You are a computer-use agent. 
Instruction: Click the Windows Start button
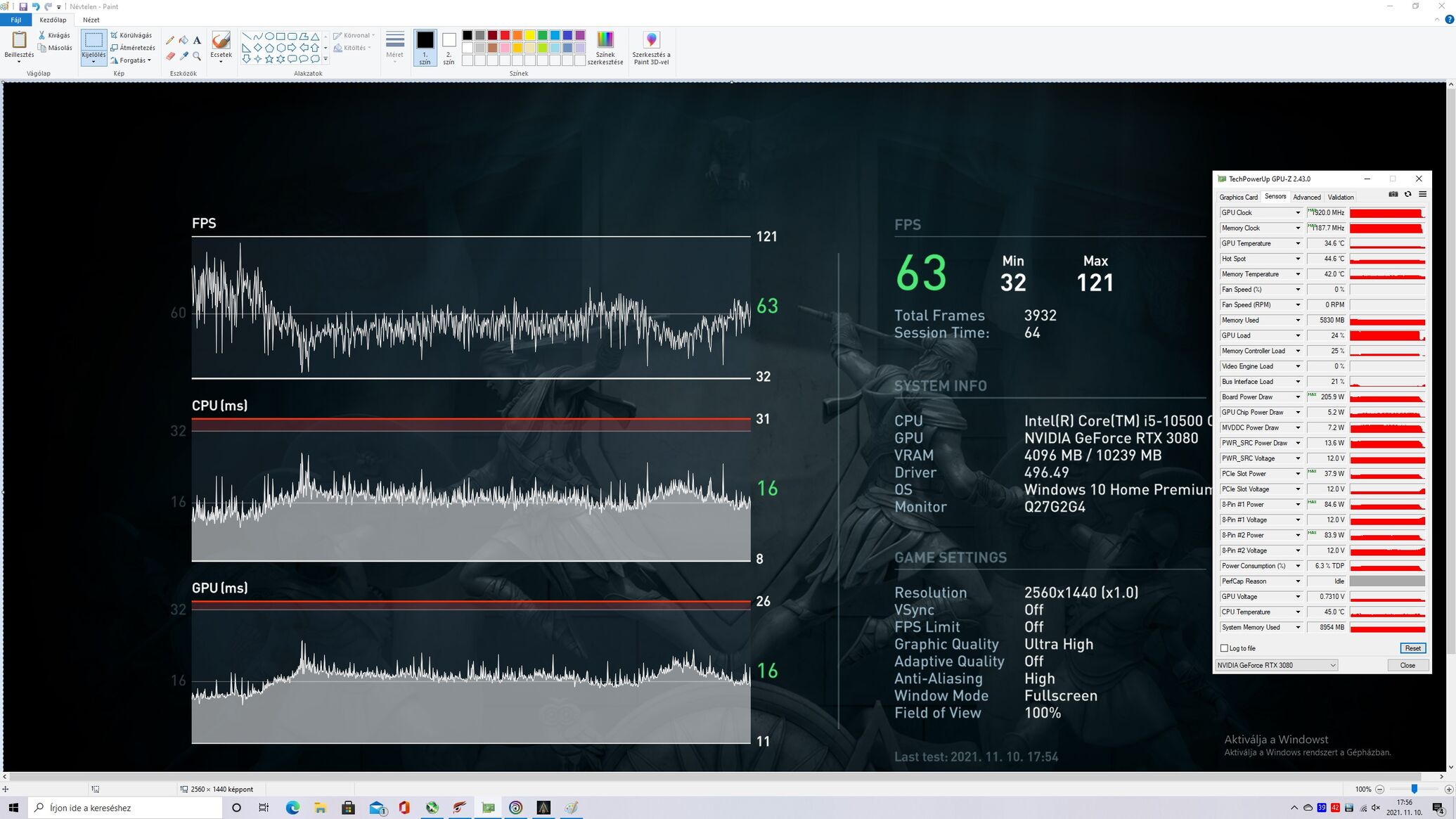pyautogui.click(x=13, y=808)
